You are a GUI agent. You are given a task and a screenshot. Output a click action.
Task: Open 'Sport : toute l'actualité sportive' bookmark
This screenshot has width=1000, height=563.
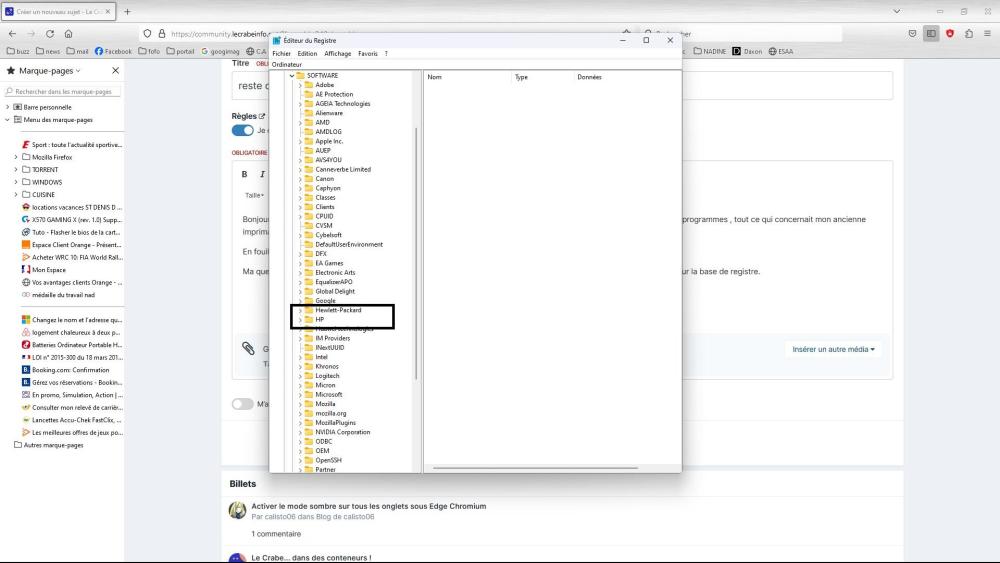71,145
